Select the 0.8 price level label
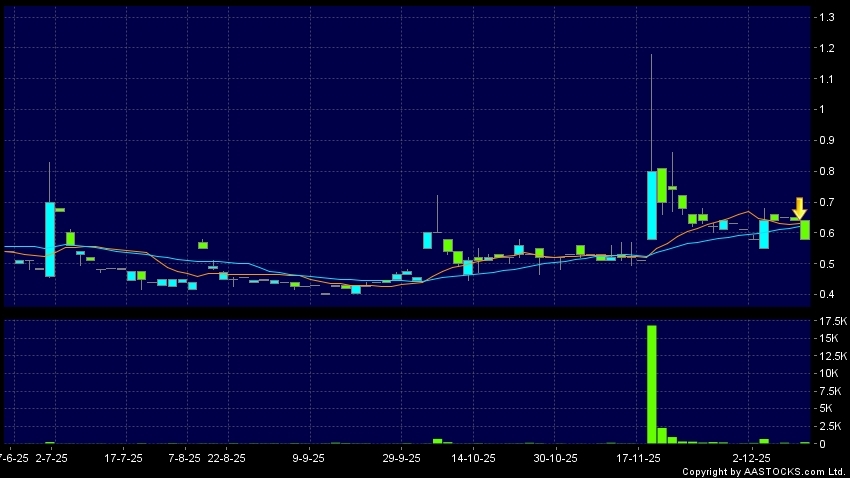This screenshot has height=478, width=850. [x=826, y=172]
